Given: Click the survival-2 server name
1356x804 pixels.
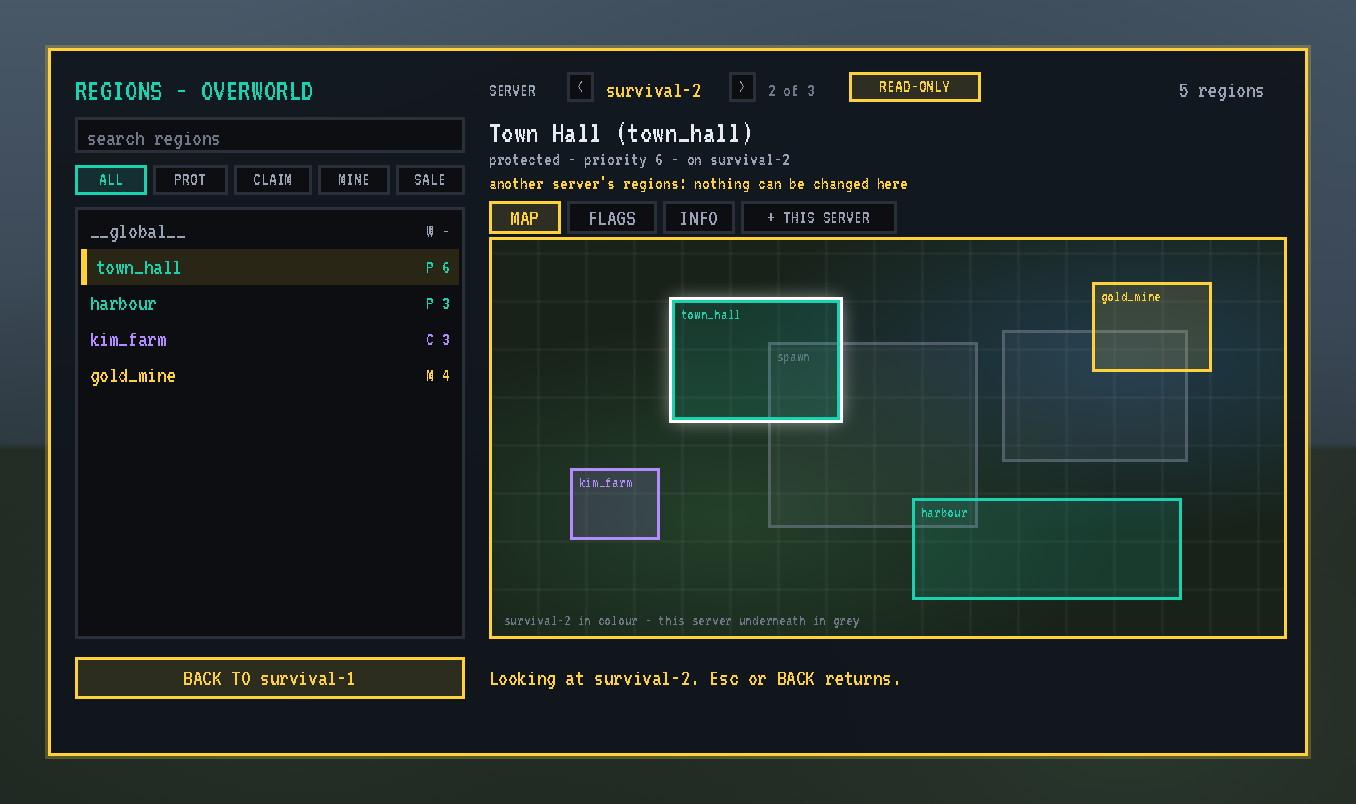Looking at the screenshot, I should click(654, 91).
